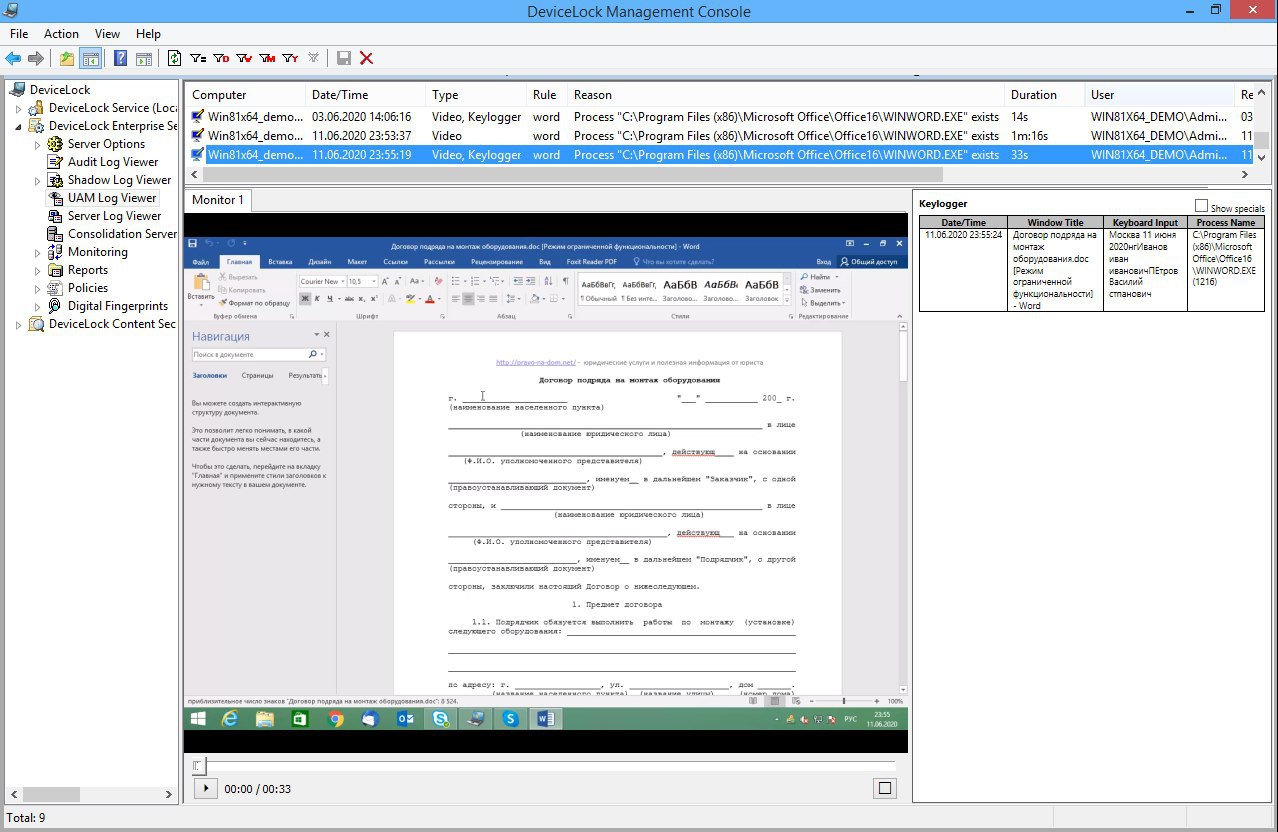Collapse the DeviceLock Enterprise Server node
1278x832 pixels.
point(18,126)
